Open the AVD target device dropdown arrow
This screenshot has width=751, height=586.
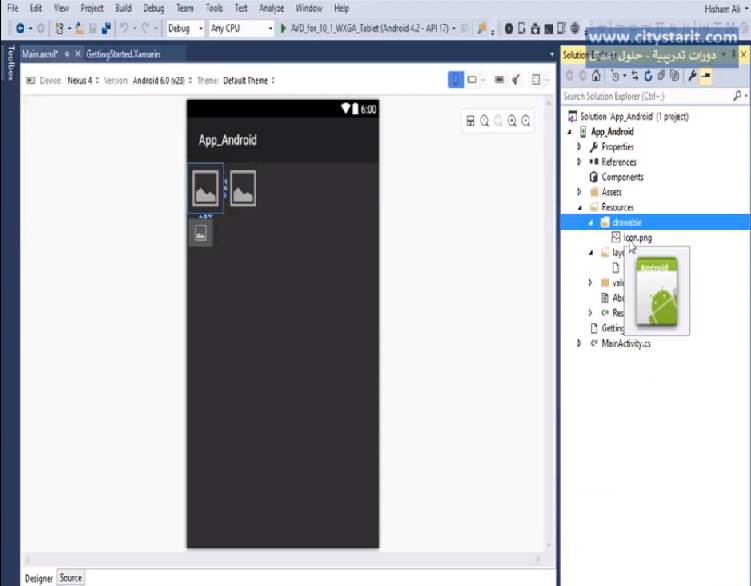[454, 29]
